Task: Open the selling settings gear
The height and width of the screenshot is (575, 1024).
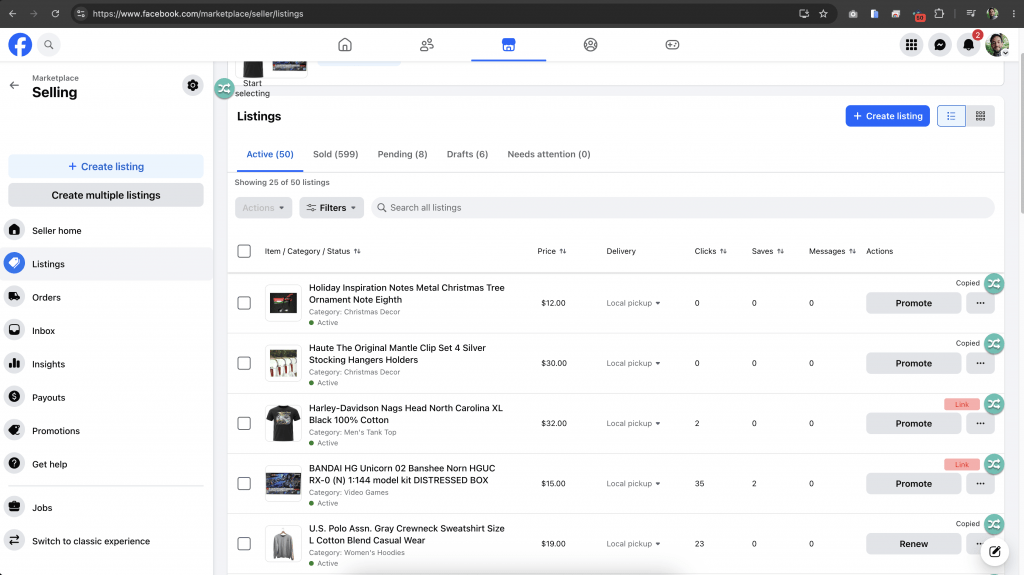Action: point(193,85)
